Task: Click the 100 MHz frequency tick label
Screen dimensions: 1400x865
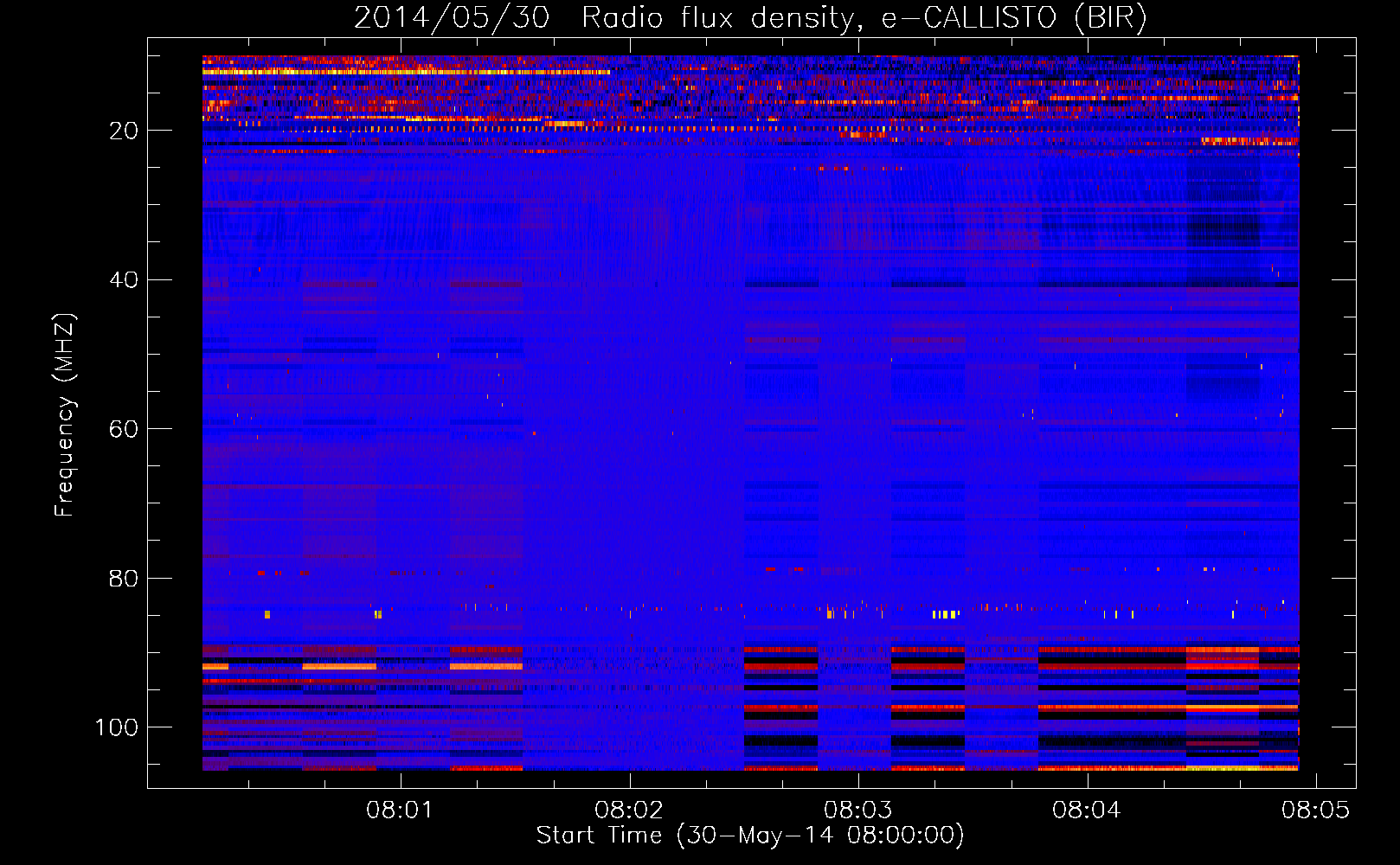Action: click(117, 727)
